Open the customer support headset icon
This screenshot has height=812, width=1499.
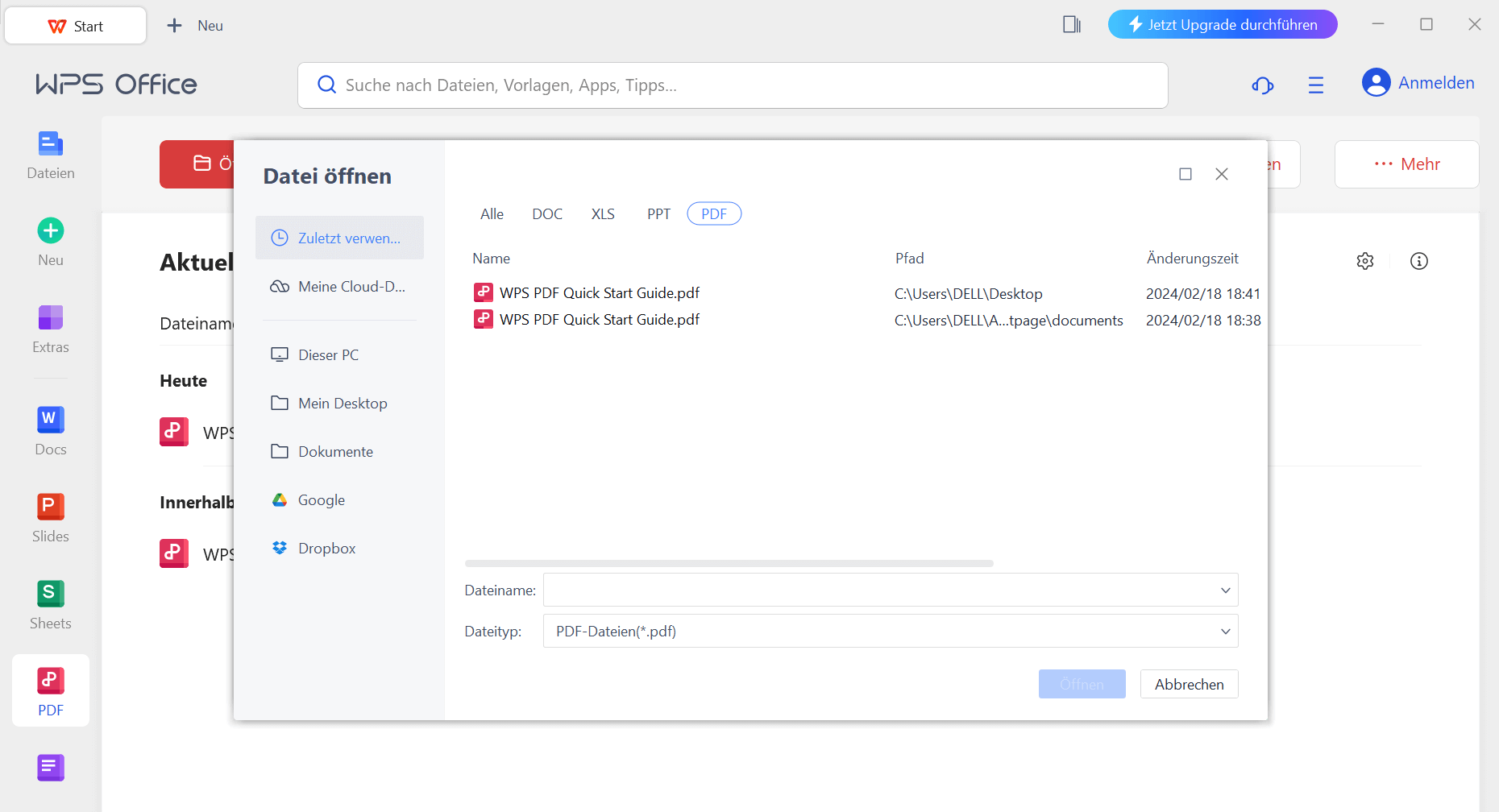pos(1262,85)
